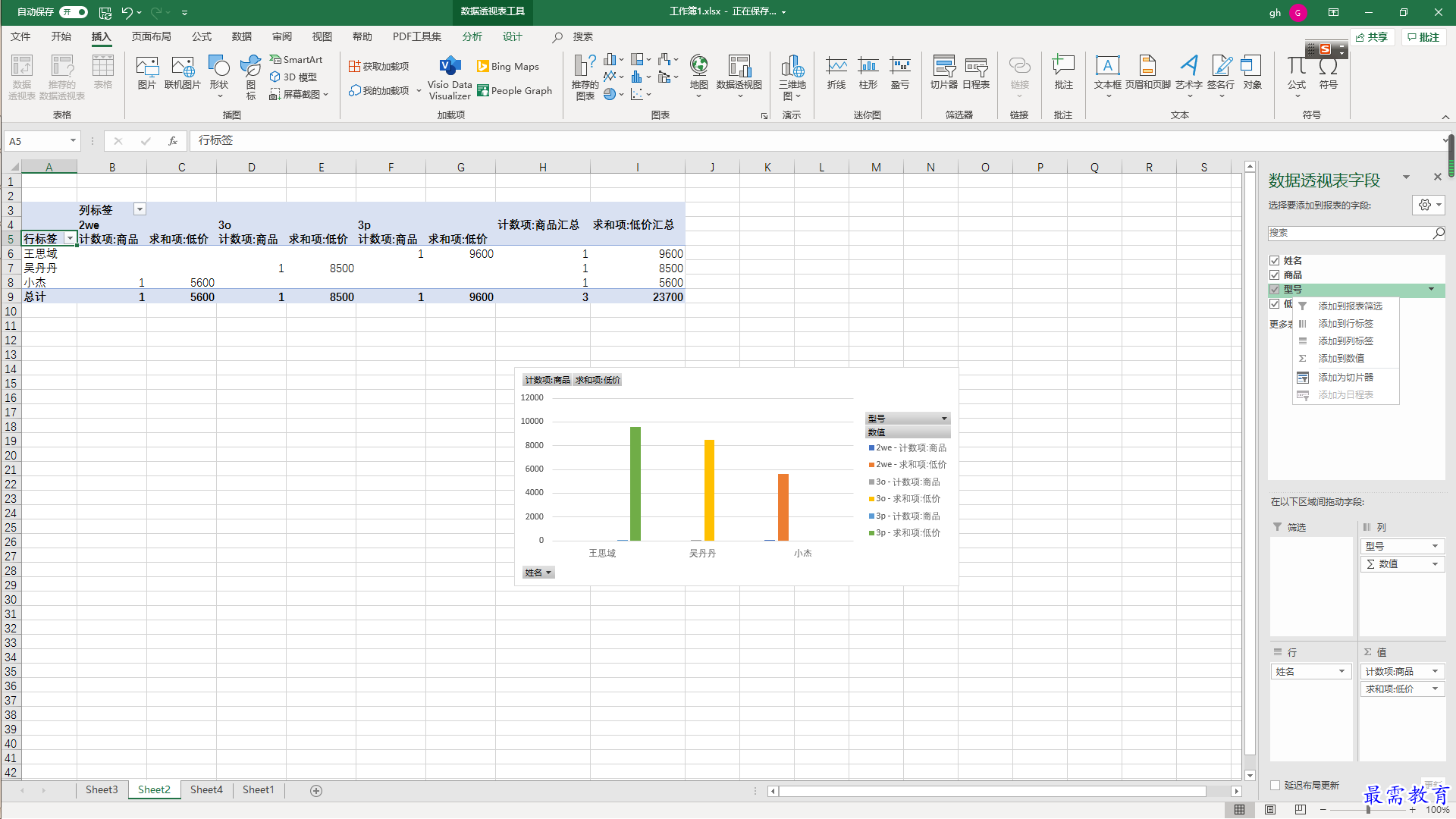Close the PivotTable Fields pane
The image size is (1456, 819).
(x=1437, y=177)
